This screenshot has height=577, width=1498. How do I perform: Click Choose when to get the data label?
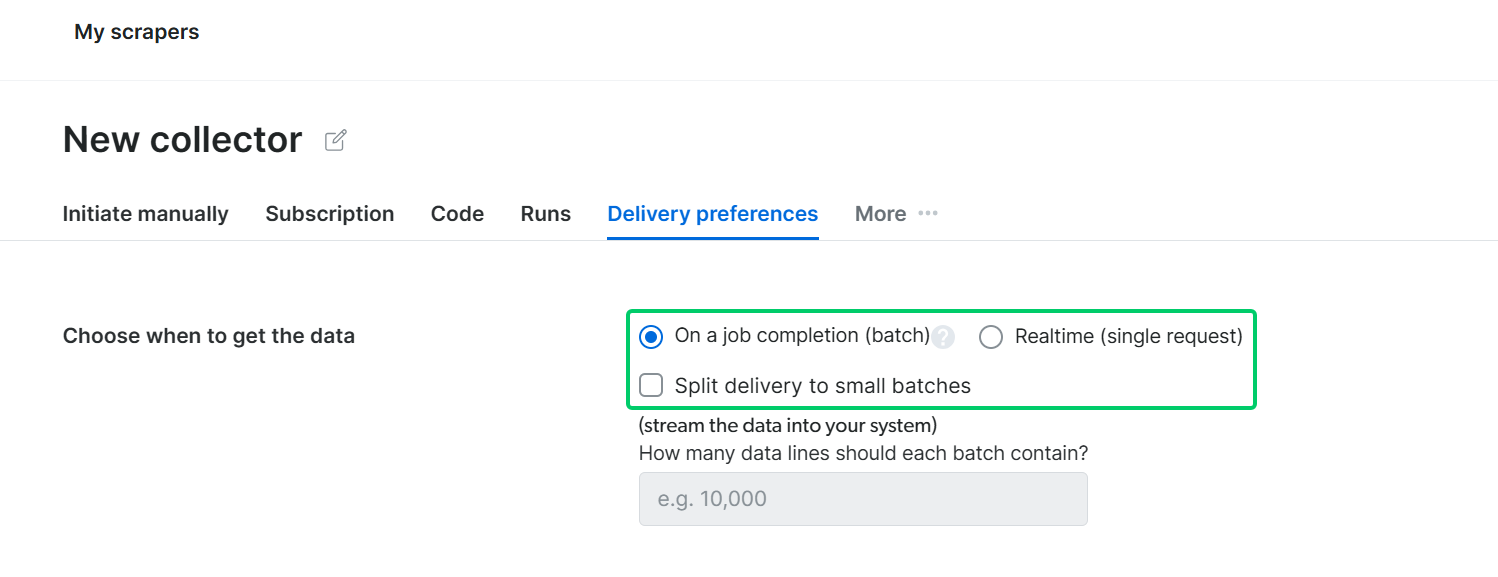pos(209,336)
